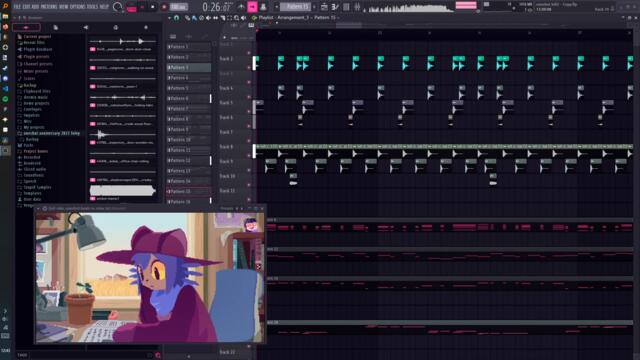The width and height of the screenshot is (640, 360).
Task: Click the main volume knob
Action: click(x=118, y=7)
